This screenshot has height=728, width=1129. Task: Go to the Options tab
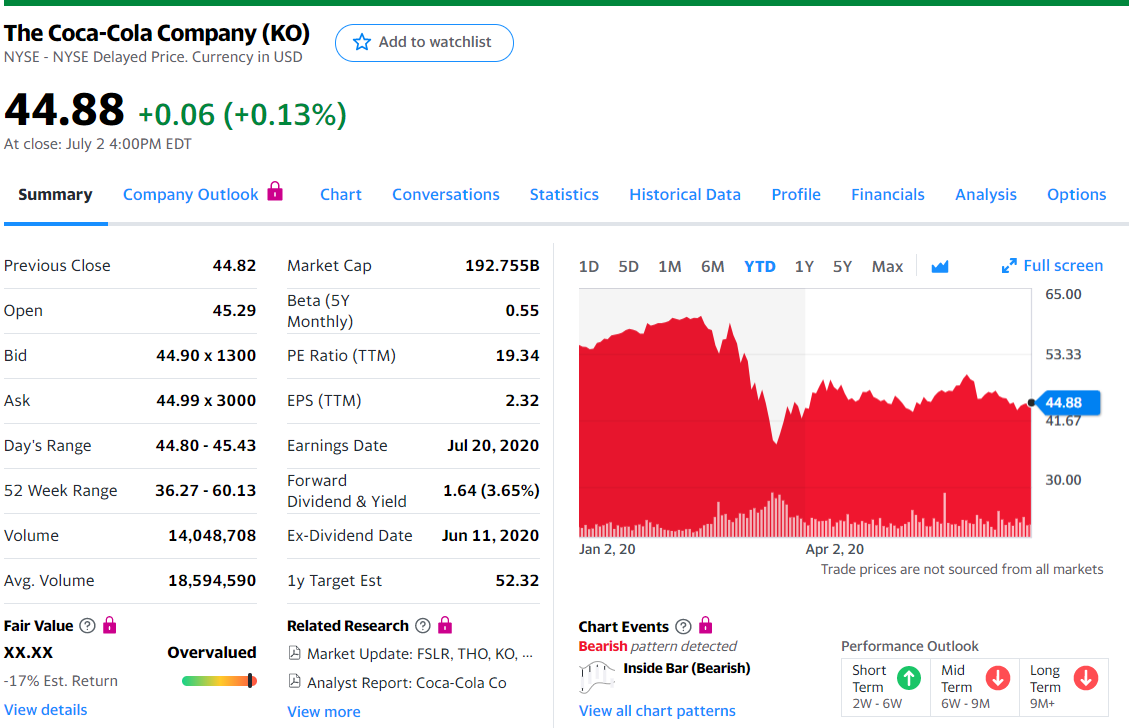(x=1076, y=194)
